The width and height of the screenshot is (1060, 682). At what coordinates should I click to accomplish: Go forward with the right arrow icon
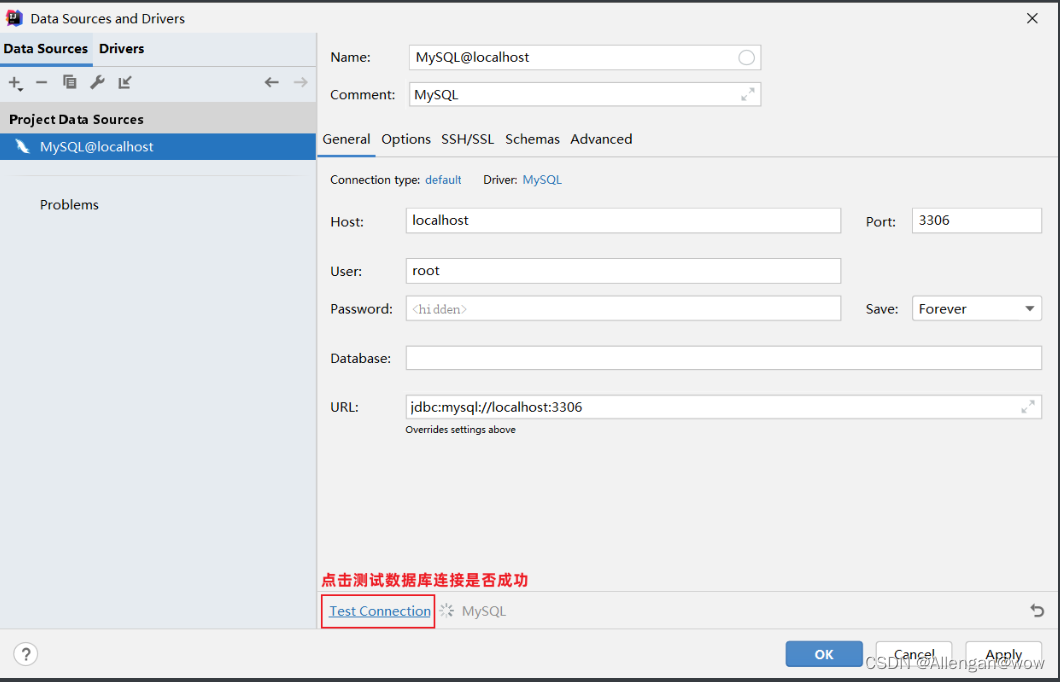301,82
